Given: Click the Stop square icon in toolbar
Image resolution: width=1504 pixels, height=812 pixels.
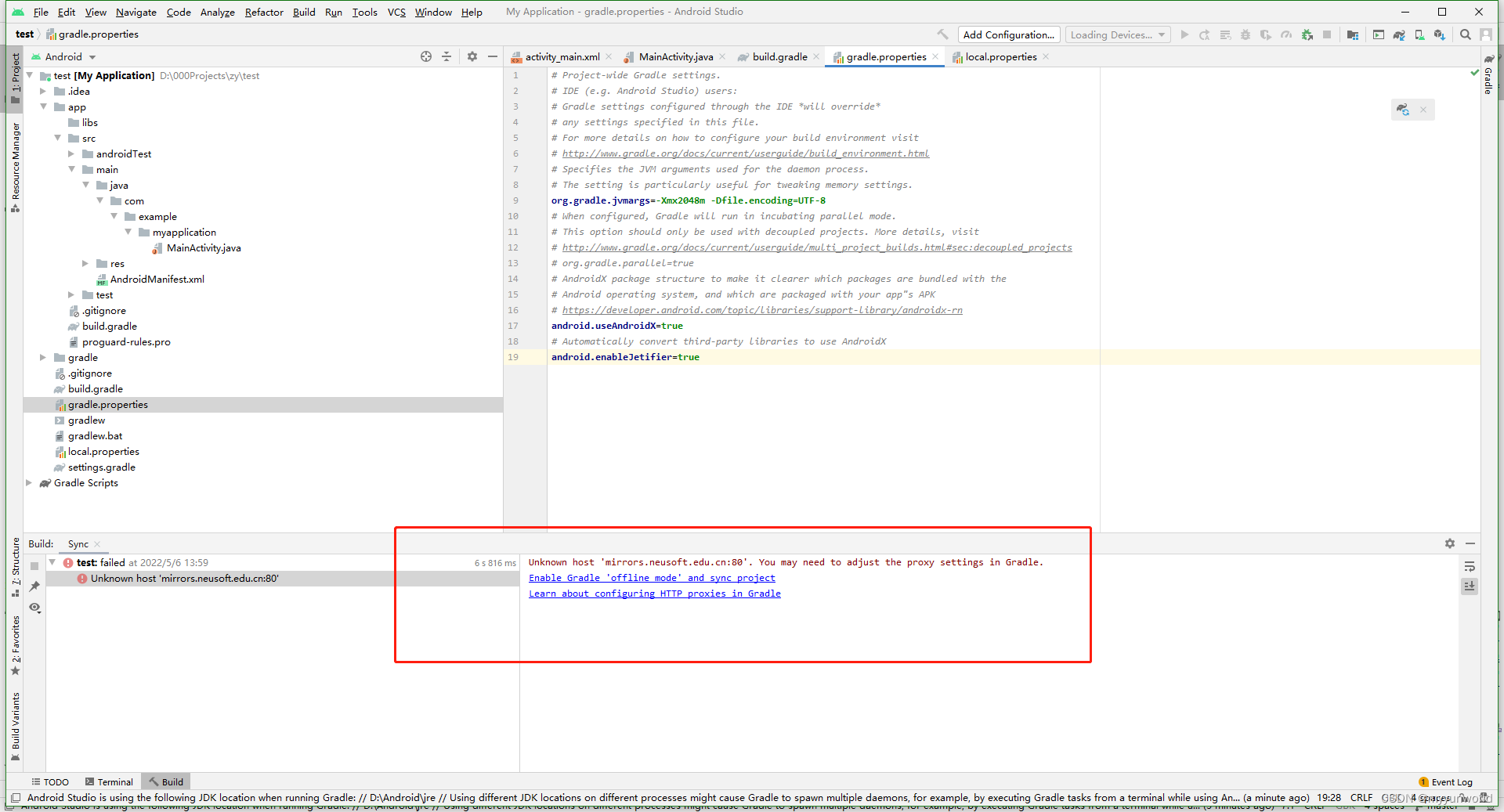Looking at the screenshot, I should tap(1327, 34).
